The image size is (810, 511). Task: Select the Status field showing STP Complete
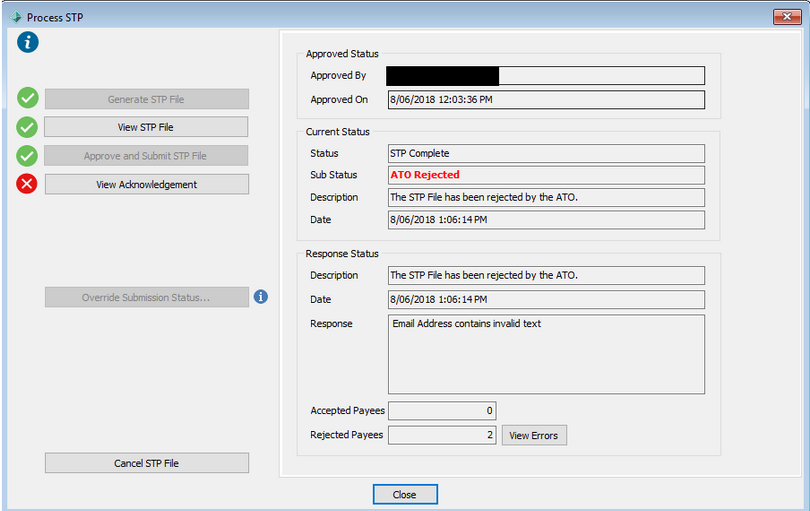(546, 153)
